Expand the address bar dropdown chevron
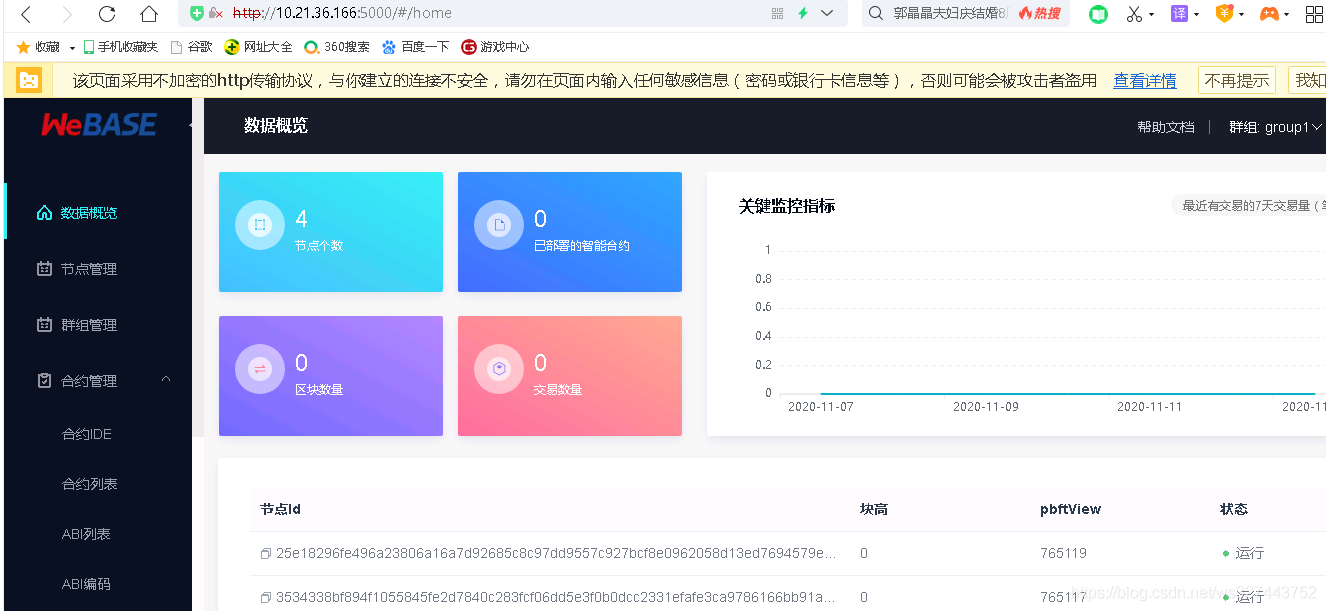Viewport: 1326px width, 611px height. click(x=827, y=13)
